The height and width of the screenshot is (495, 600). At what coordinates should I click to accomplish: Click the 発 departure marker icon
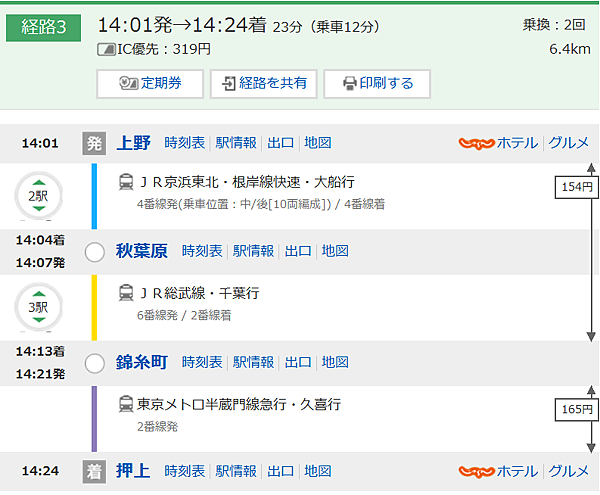coord(94,143)
